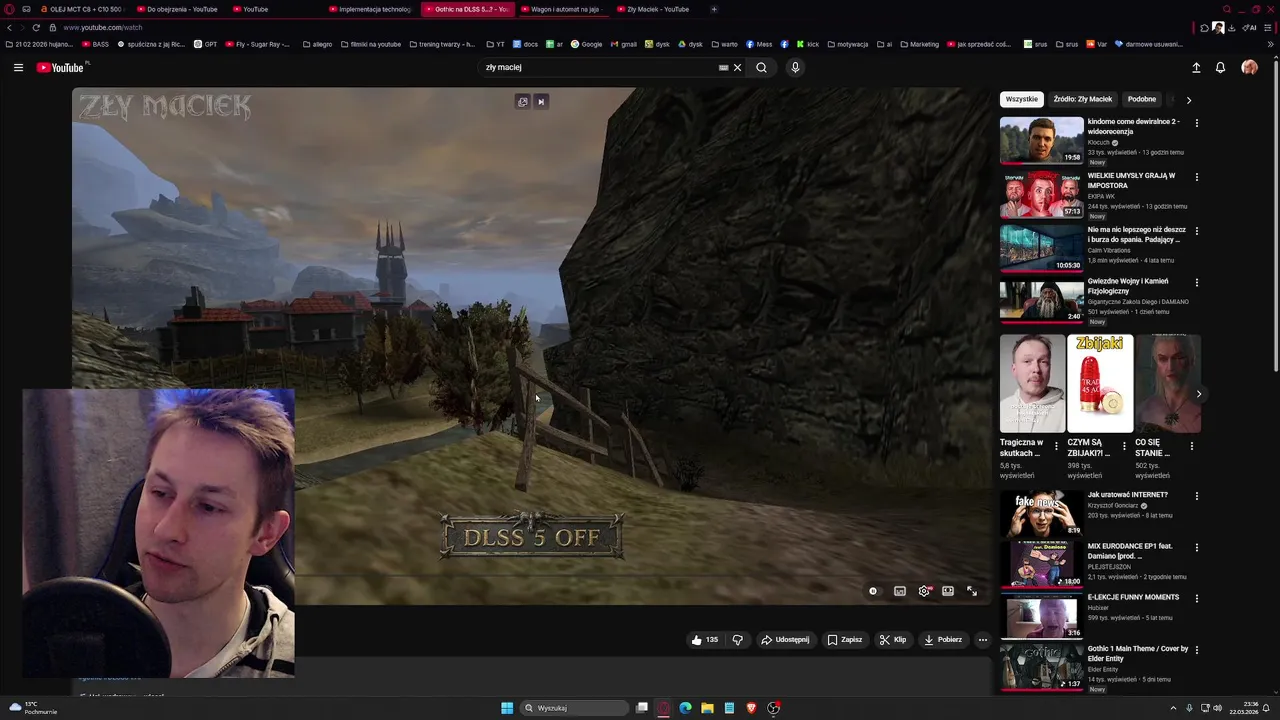
Task: Go to YouTube home via logo
Action: click(60, 67)
